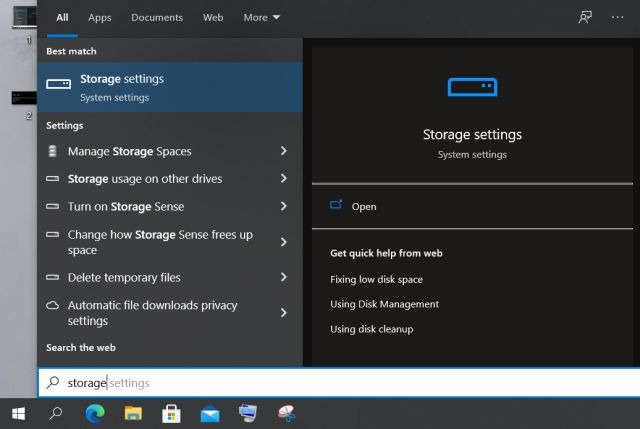Open Fixing low disk space help link
Image resolution: width=640 pixels, height=429 pixels.
click(376, 280)
